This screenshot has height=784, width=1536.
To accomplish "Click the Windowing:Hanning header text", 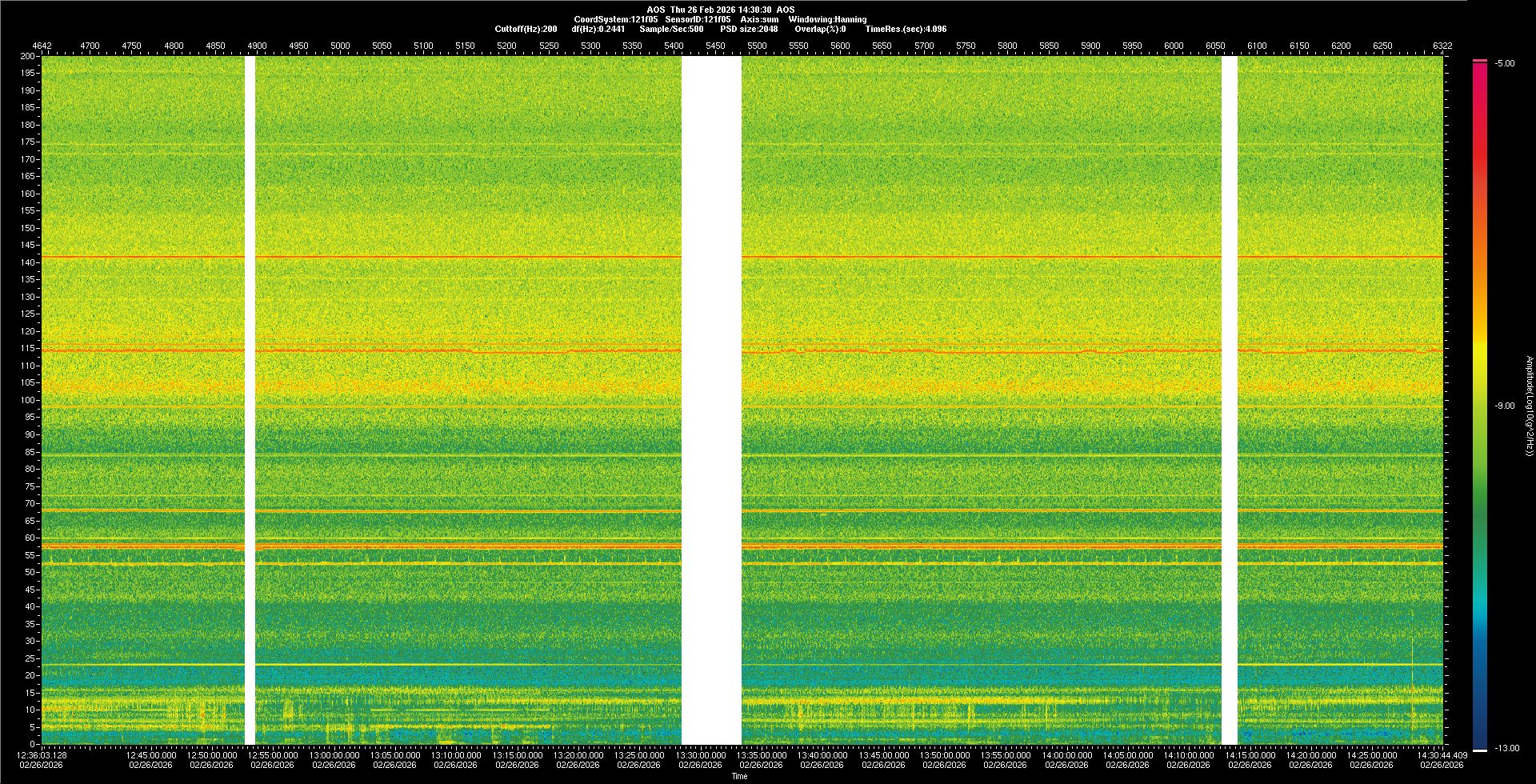I will pyautogui.click(x=827, y=19).
